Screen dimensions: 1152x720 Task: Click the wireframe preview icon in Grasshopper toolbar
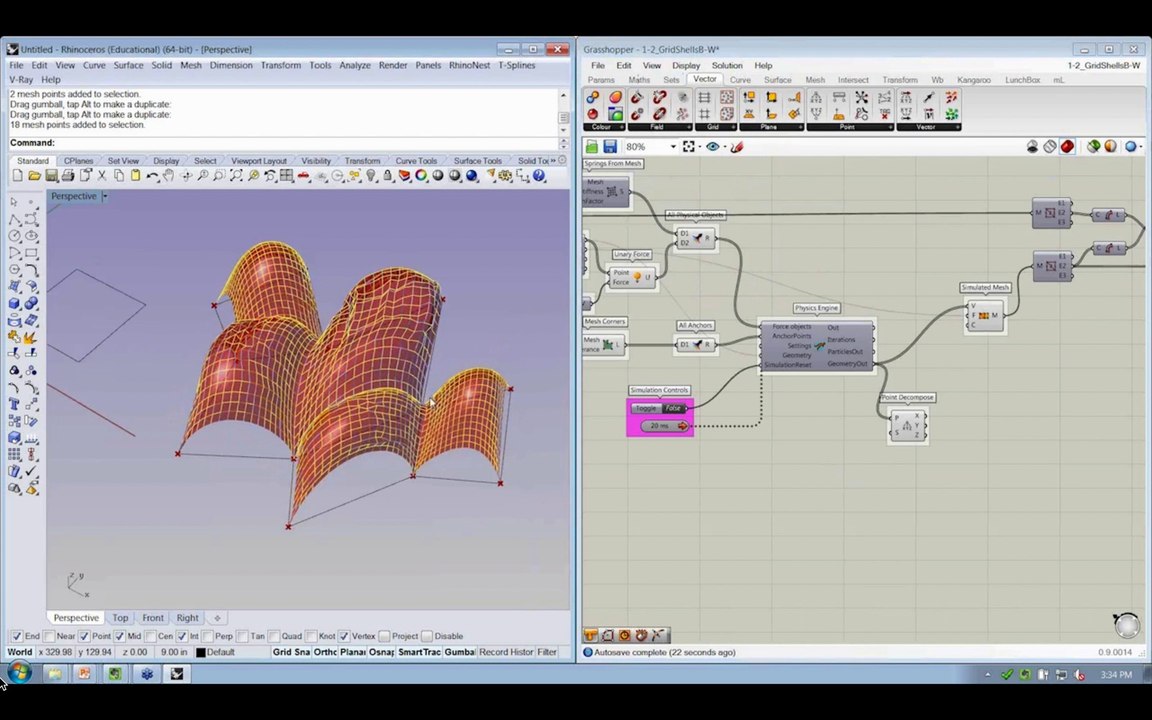click(1050, 147)
